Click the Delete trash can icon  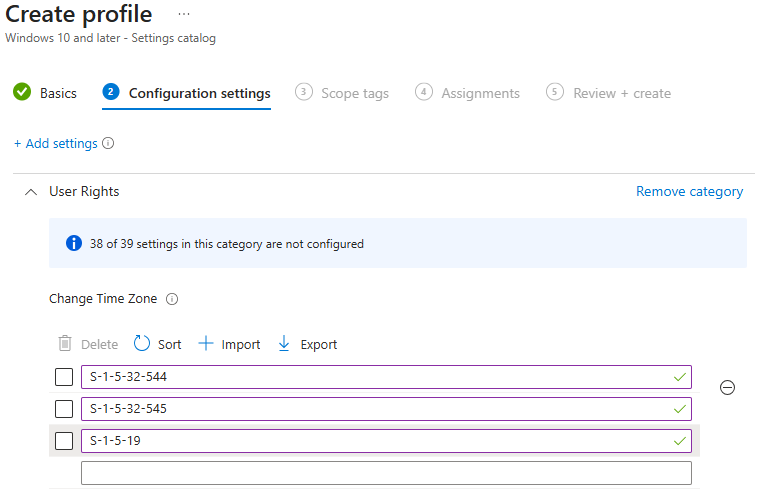pos(65,343)
